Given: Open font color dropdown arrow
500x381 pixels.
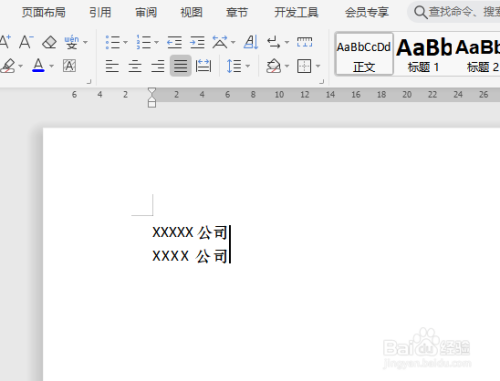Looking at the screenshot, I should click(x=51, y=66).
